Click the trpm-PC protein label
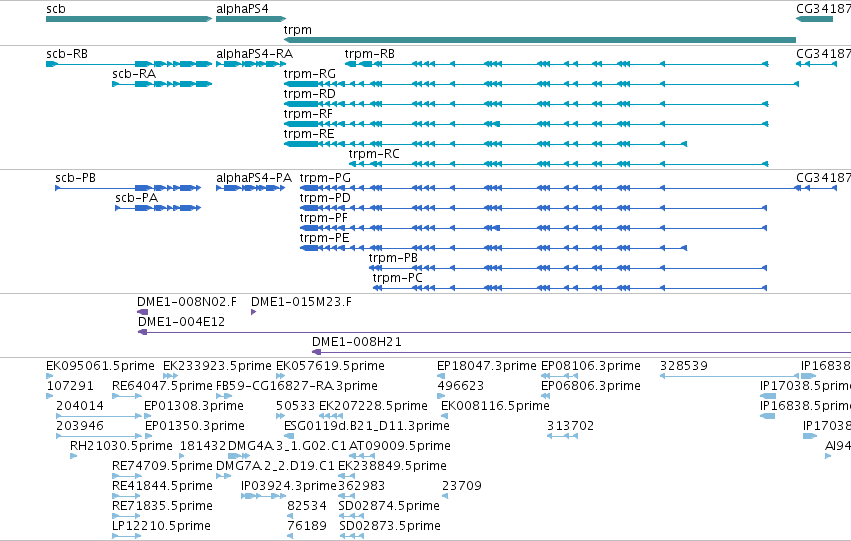The width and height of the screenshot is (851, 541). tap(397, 278)
